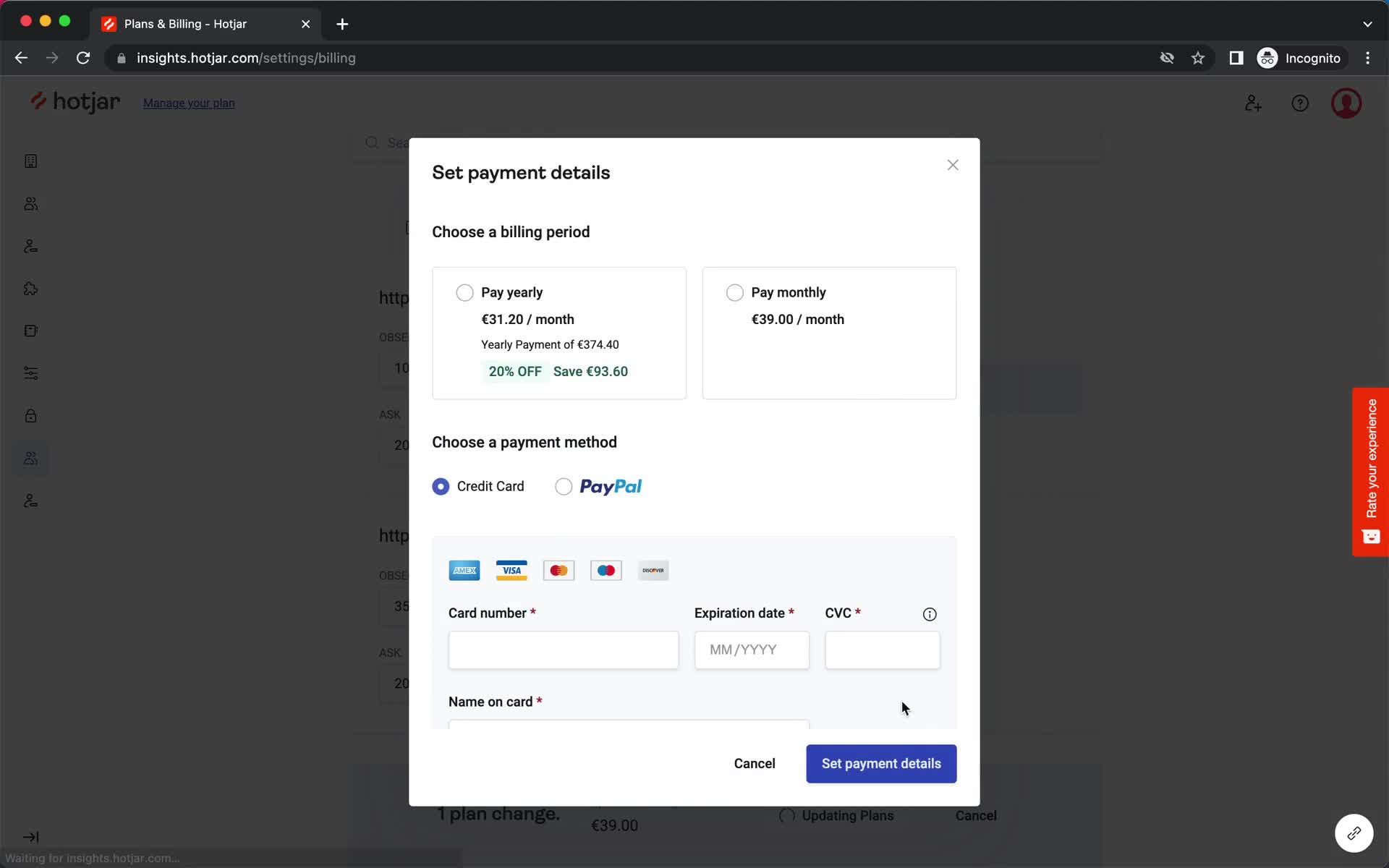
Task: Close the Set payment details dialog
Action: click(x=952, y=165)
